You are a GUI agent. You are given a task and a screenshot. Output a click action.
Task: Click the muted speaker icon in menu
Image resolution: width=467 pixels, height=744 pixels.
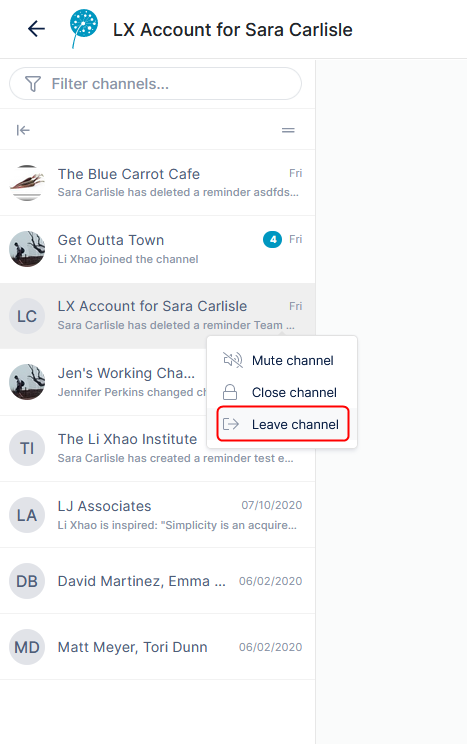(233, 361)
